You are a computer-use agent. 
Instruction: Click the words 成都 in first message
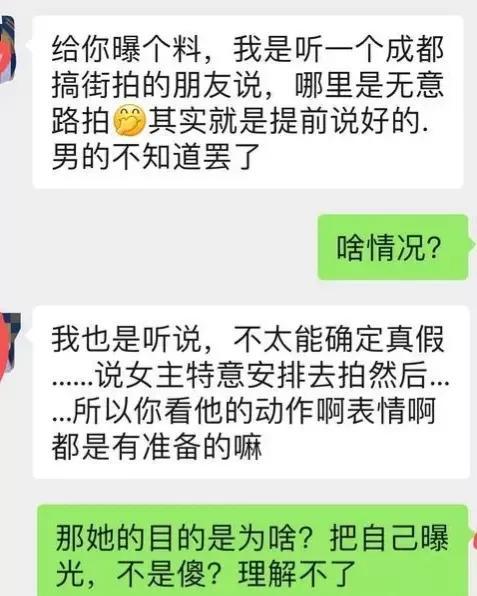click(x=415, y=49)
